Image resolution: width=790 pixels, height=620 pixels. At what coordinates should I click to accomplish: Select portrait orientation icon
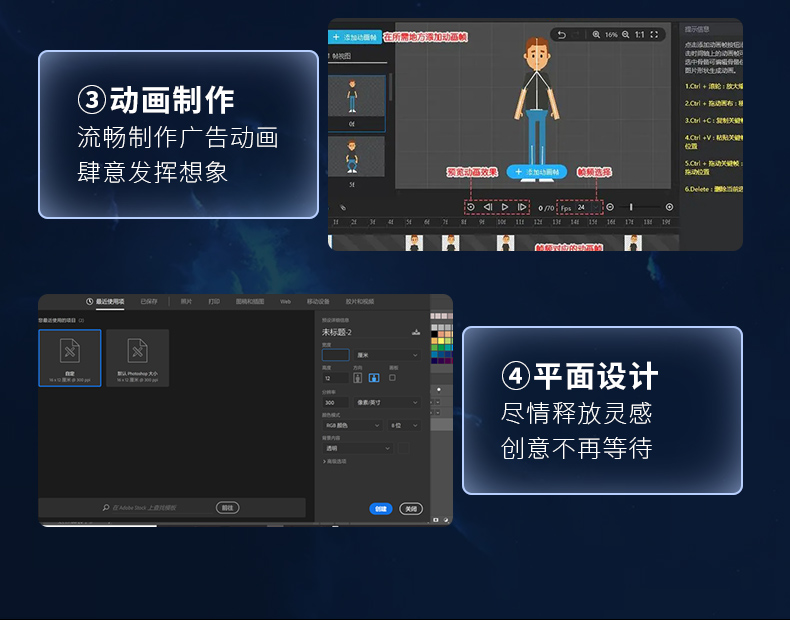[358, 378]
